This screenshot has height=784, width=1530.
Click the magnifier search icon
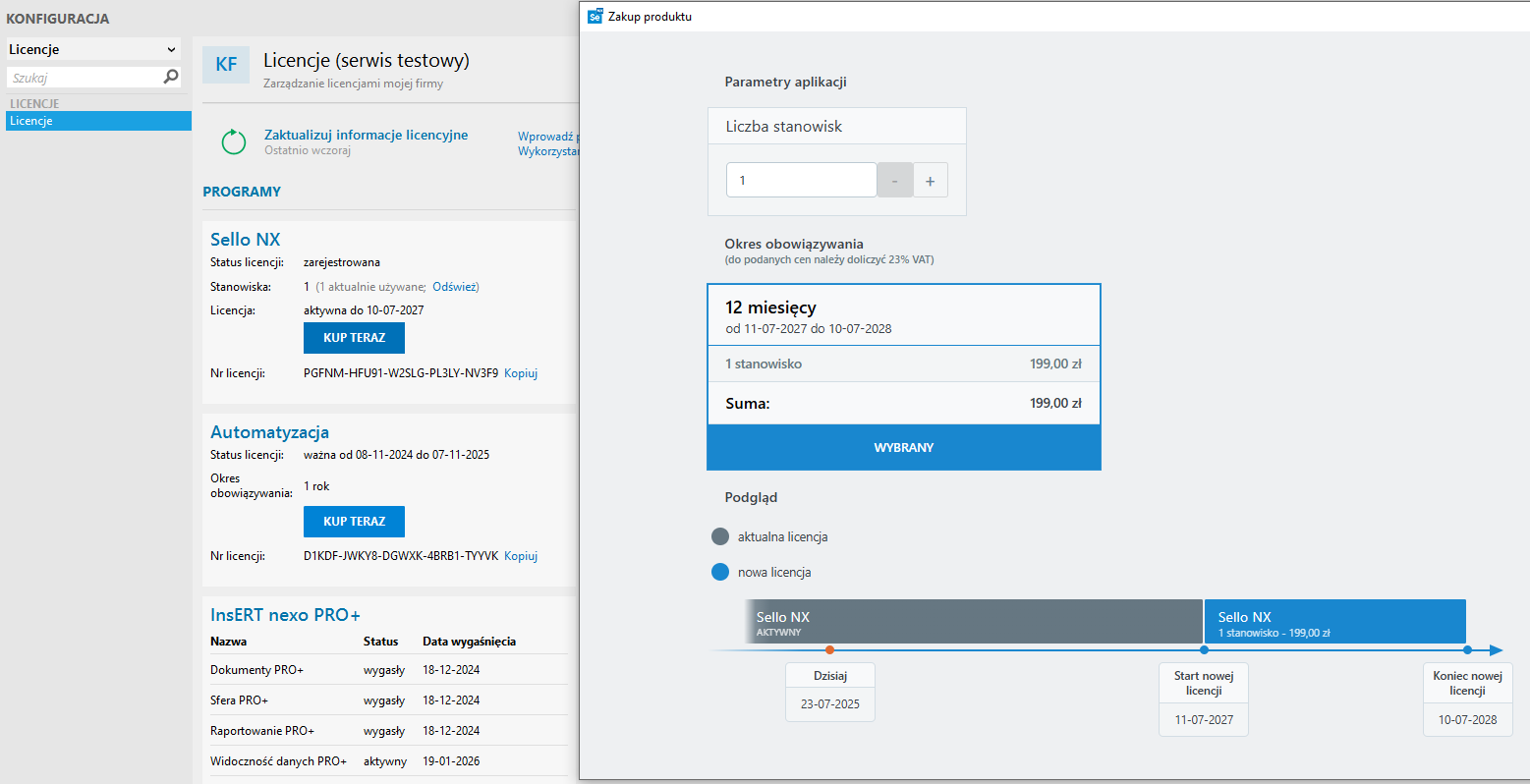[171, 77]
